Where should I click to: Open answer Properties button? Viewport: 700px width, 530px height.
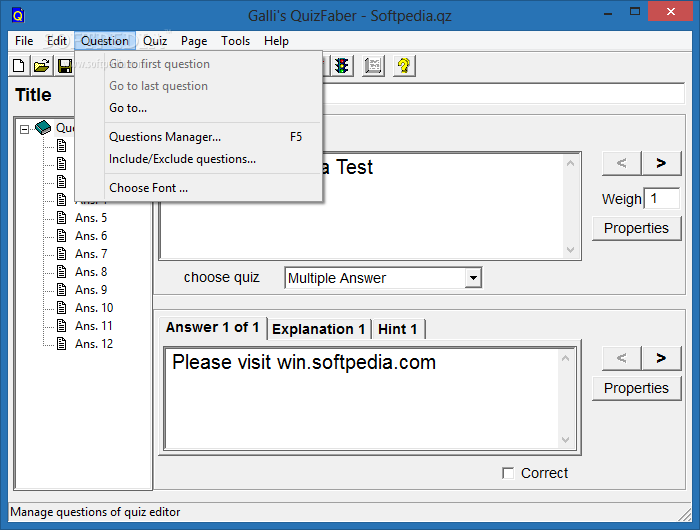(637, 388)
